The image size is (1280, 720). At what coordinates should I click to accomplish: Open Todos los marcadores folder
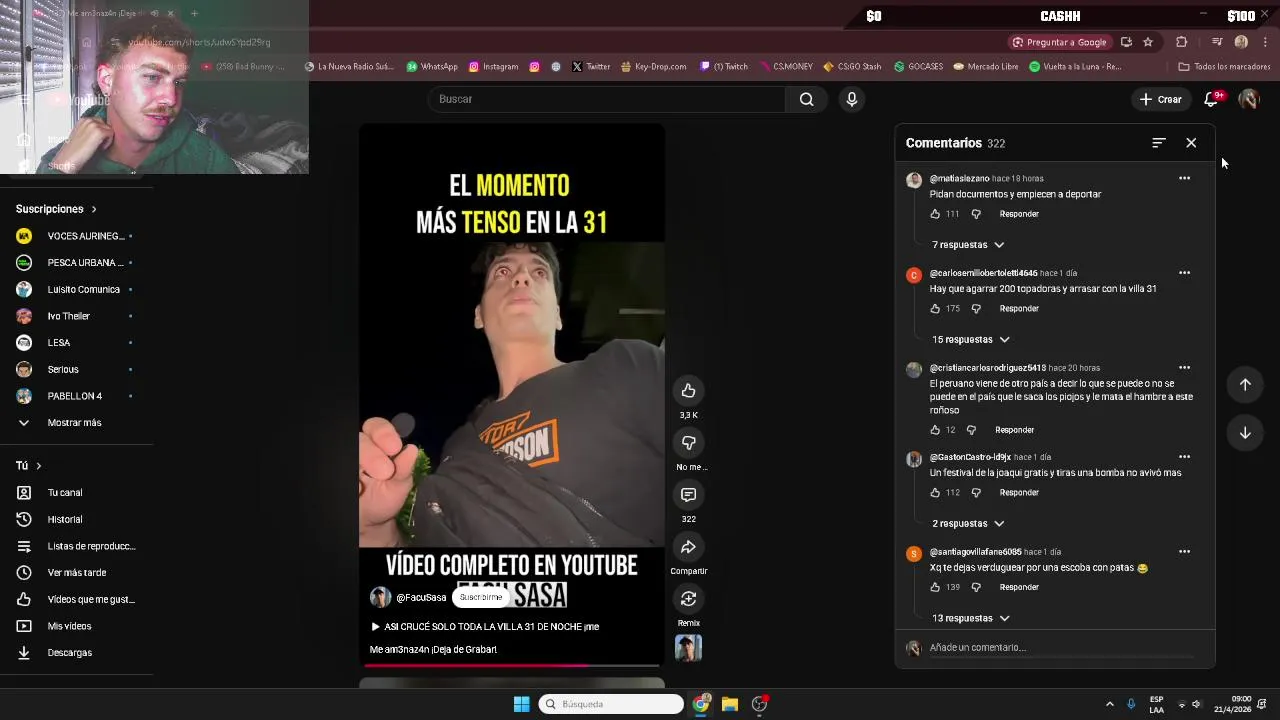coord(1224,67)
